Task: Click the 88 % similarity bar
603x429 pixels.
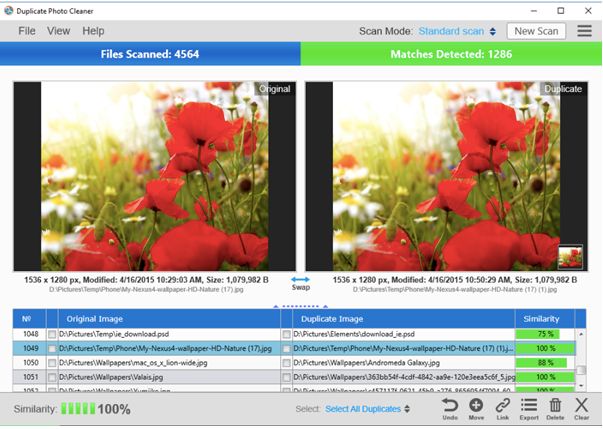Action: (x=541, y=362)
